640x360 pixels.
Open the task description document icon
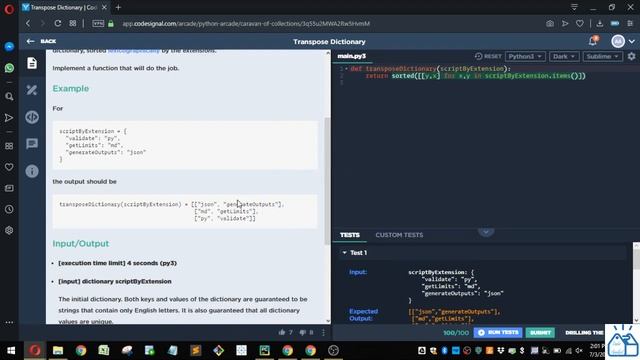[32, 63]
